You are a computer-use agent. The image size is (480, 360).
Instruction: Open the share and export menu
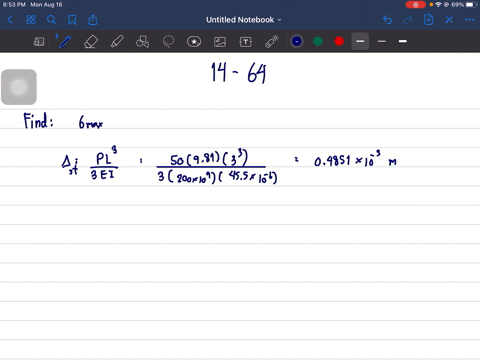(93, 20)
